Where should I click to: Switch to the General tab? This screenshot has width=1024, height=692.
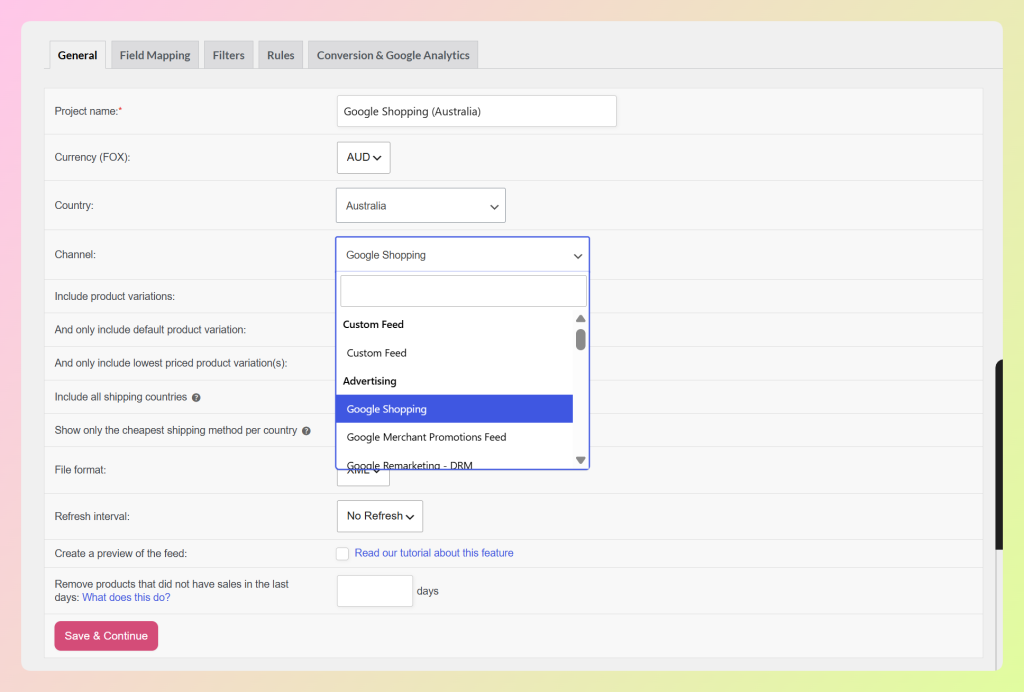(77, 55)
